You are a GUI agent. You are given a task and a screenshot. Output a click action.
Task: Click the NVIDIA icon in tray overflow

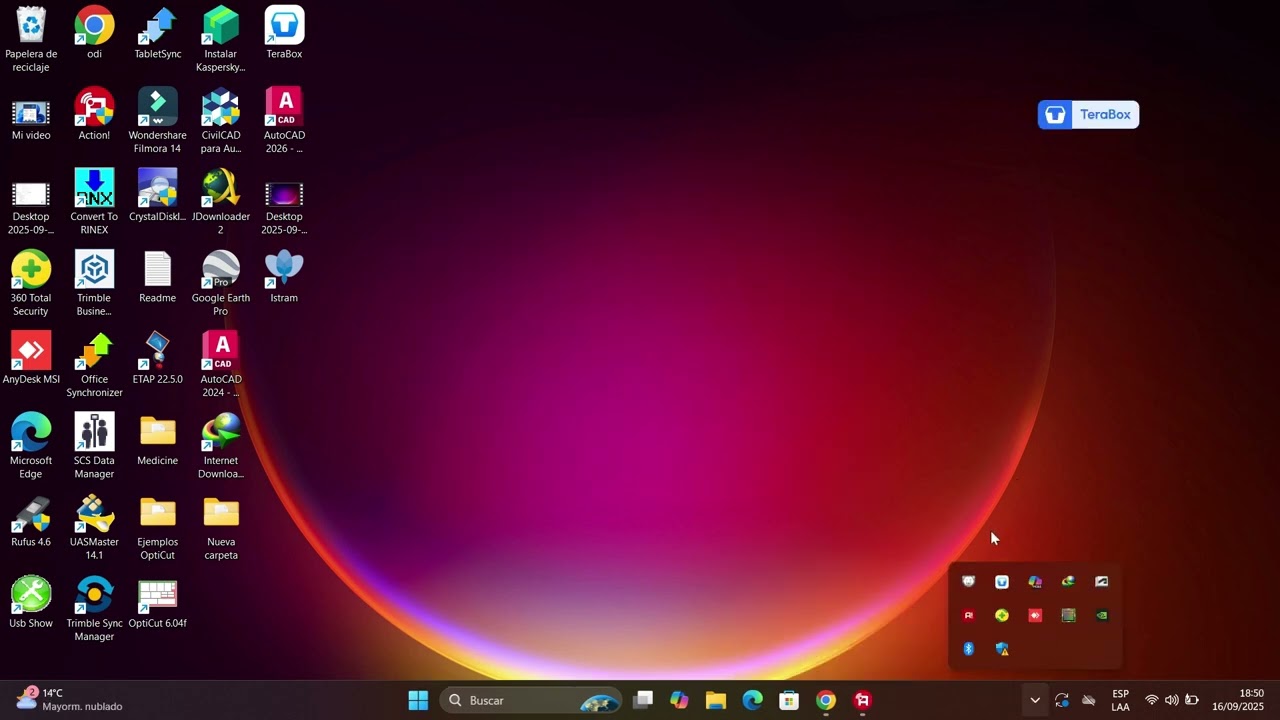click(x=1102, y=616)
